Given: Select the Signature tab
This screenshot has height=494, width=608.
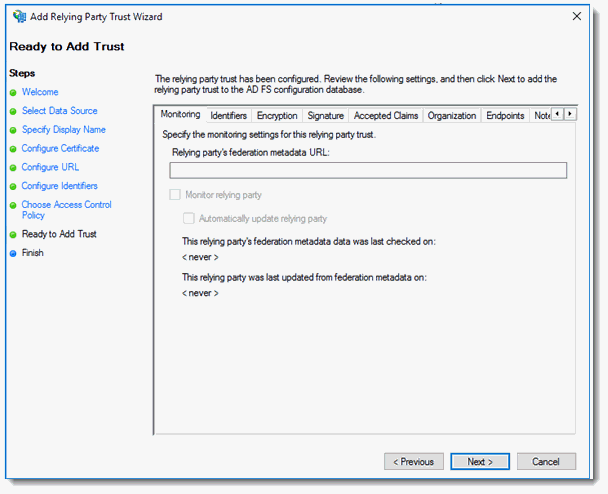Looking at the screenshot, I should tap(325, 116).
